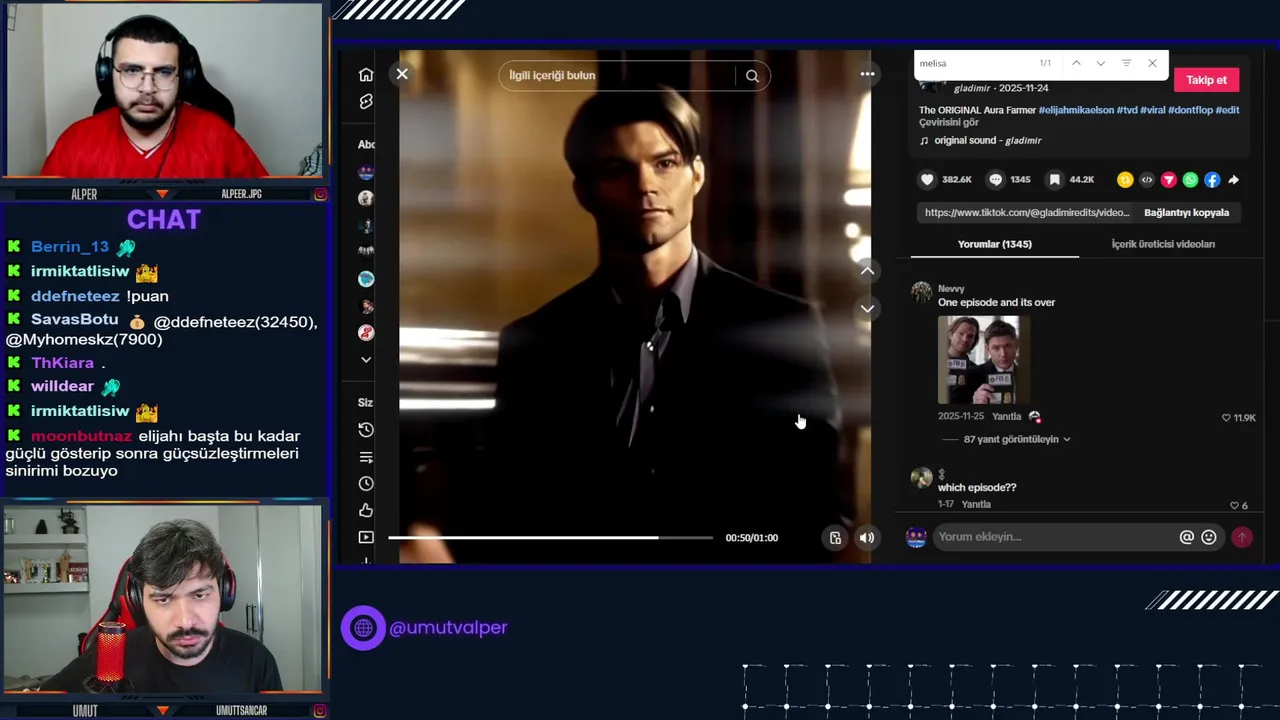Open the first subscription channel avatar

pos(366,172)
